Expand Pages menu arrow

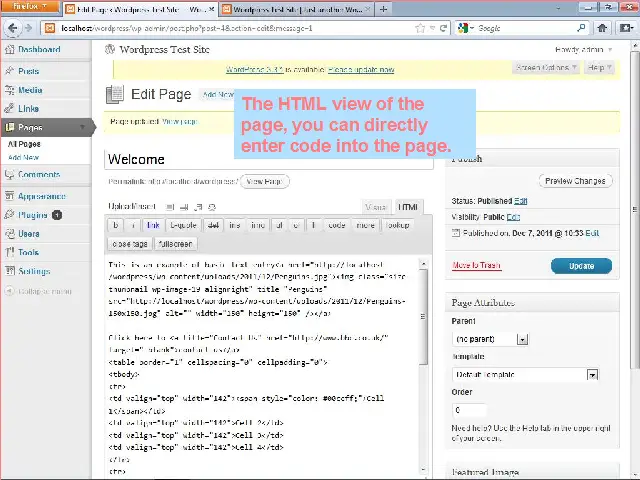point(82,127)
